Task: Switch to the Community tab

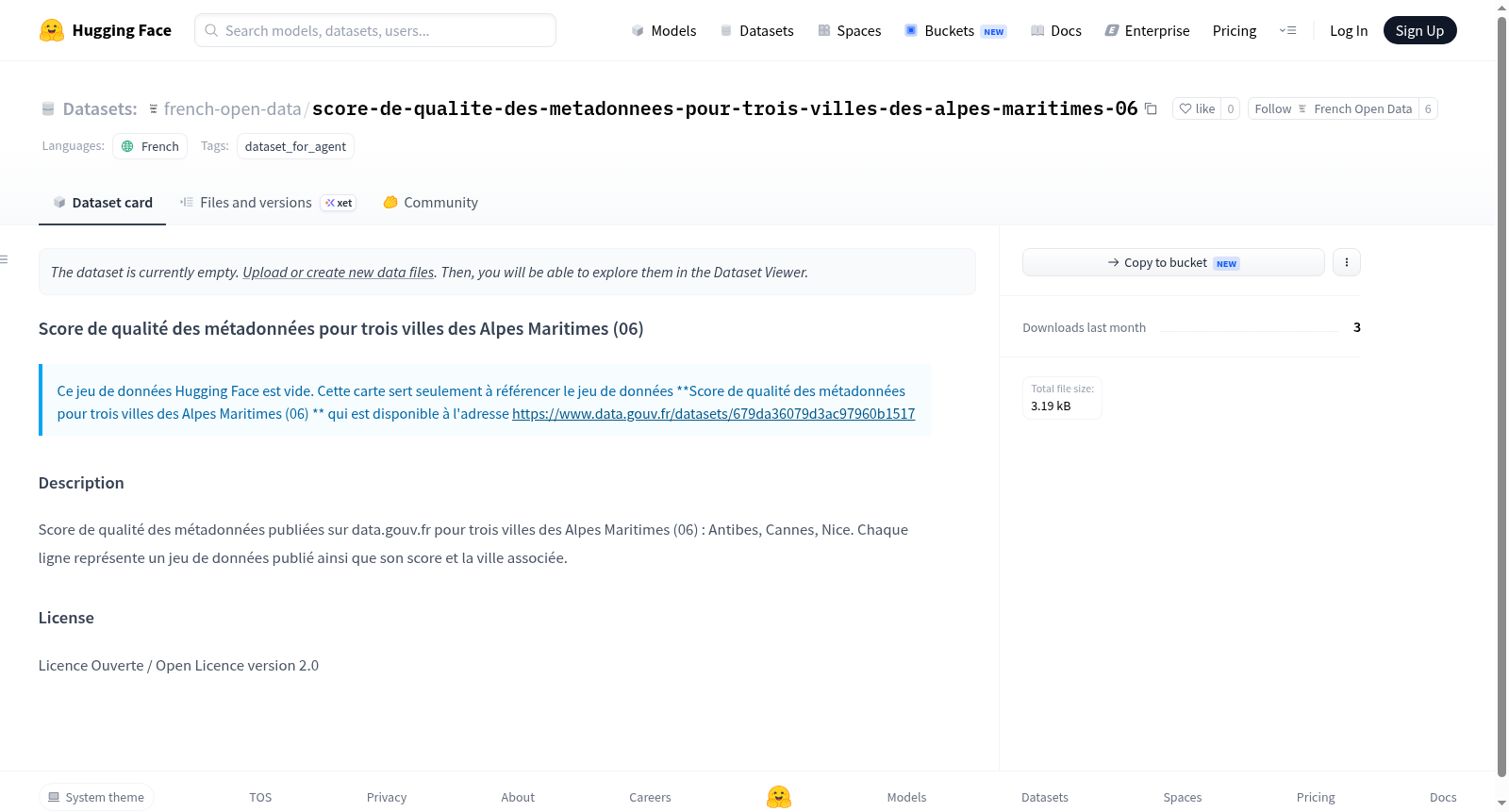Action: pyautogui.click(x=430, y=203)
